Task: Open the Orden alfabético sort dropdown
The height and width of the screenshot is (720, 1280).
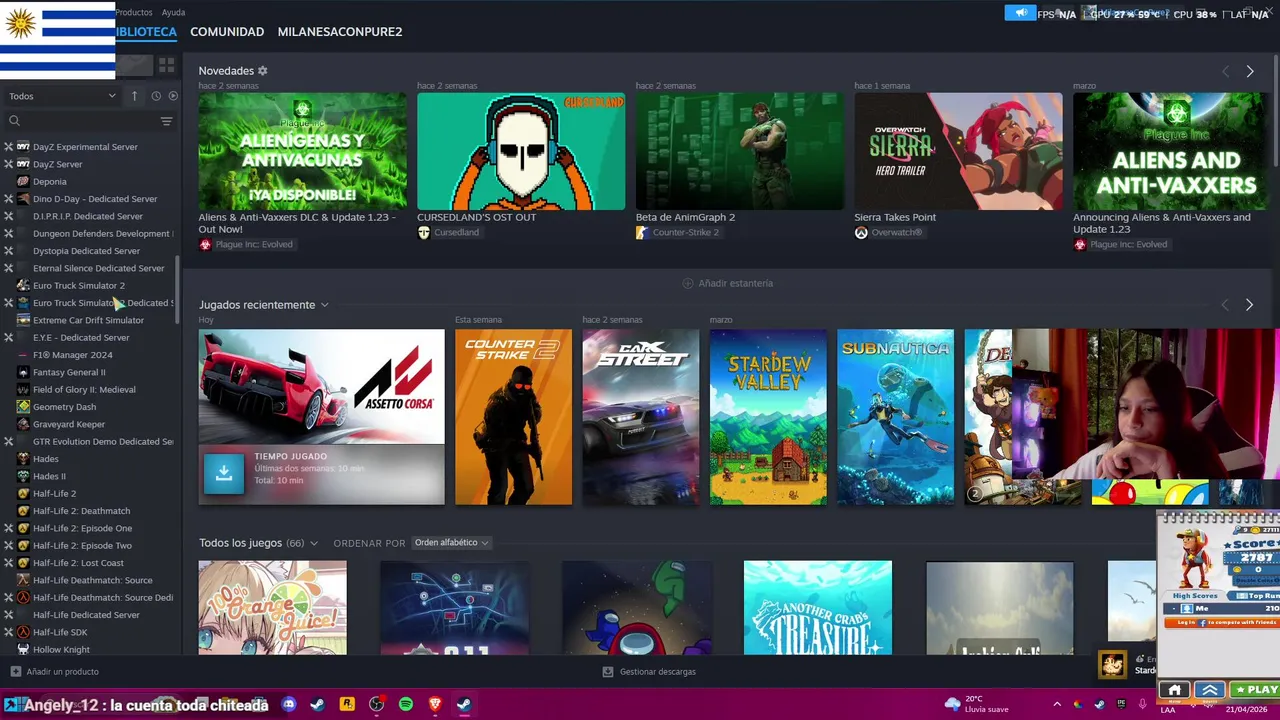Action: tap(451, 543)
